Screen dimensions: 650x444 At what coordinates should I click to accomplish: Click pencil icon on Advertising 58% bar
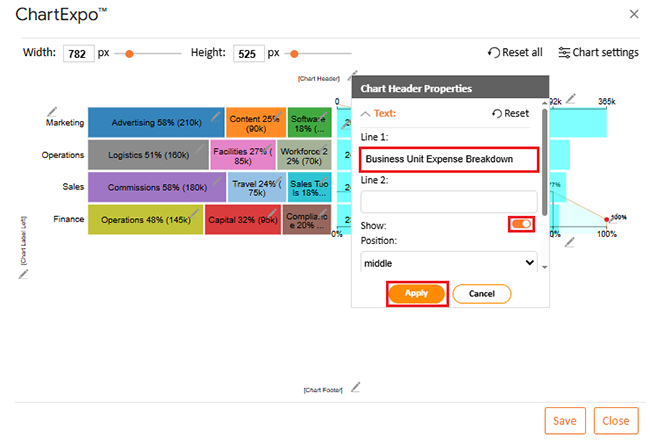click(216, 116)
